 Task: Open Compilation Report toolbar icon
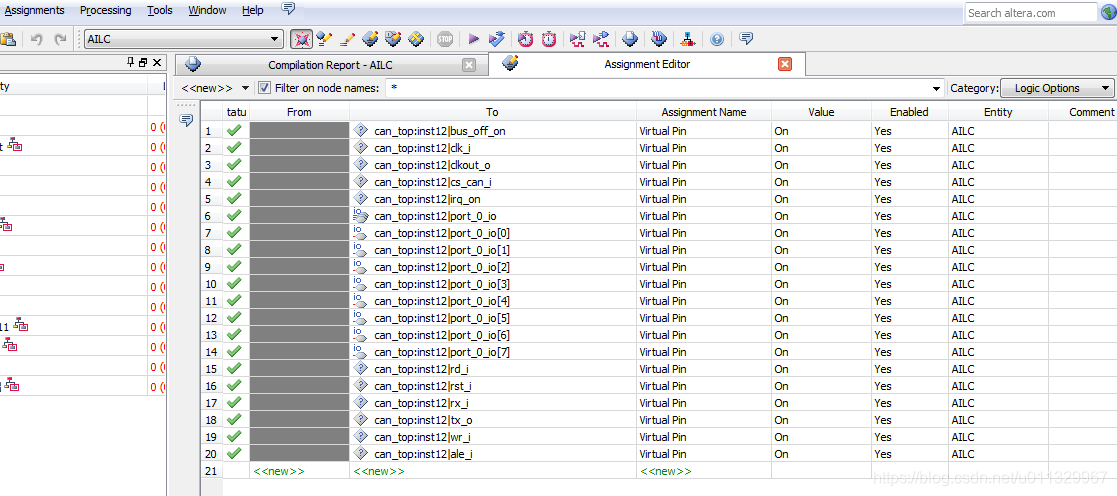click(630, 39)
